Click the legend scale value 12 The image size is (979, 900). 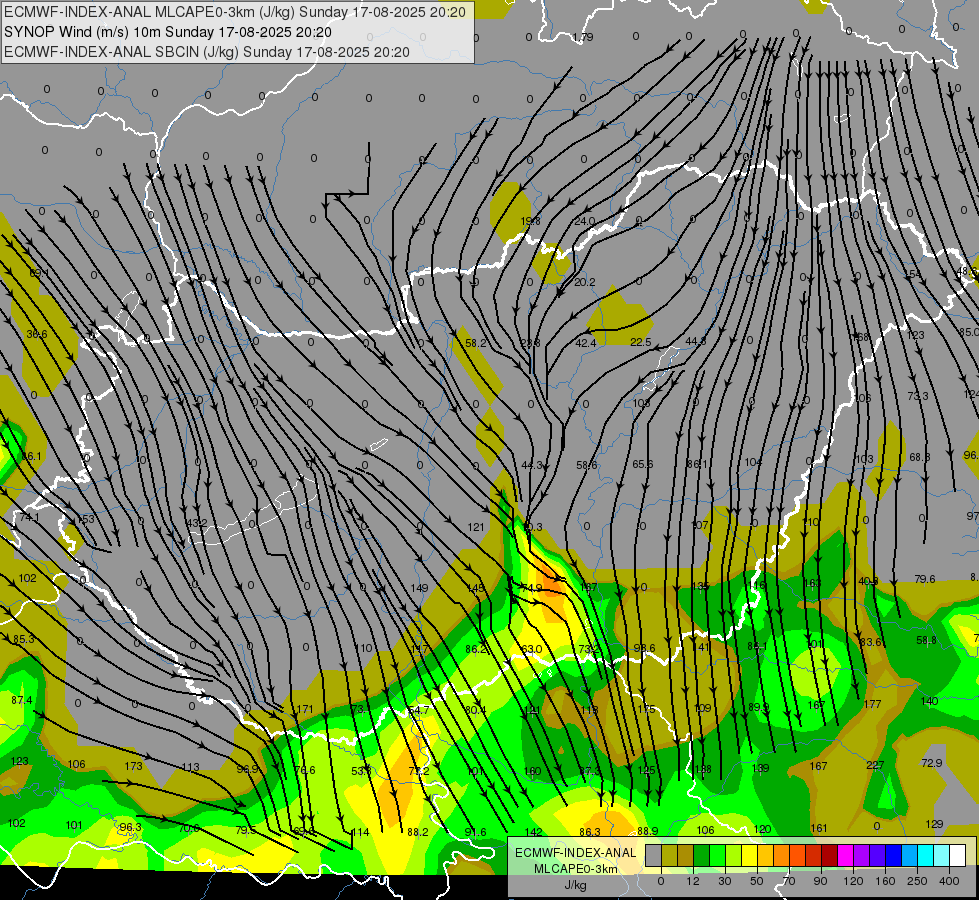[693, 881]
